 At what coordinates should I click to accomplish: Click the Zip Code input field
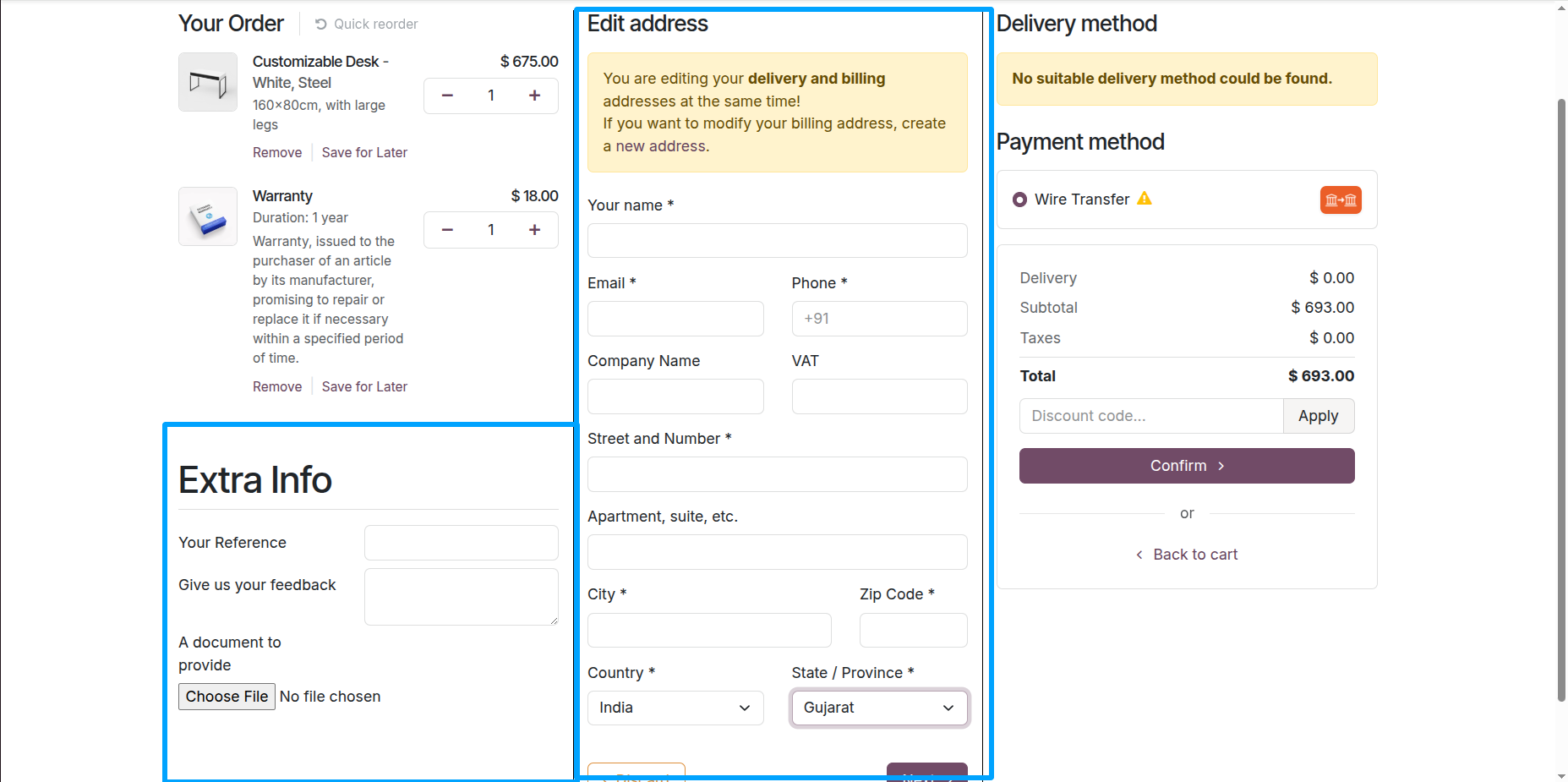coord(914,630)
